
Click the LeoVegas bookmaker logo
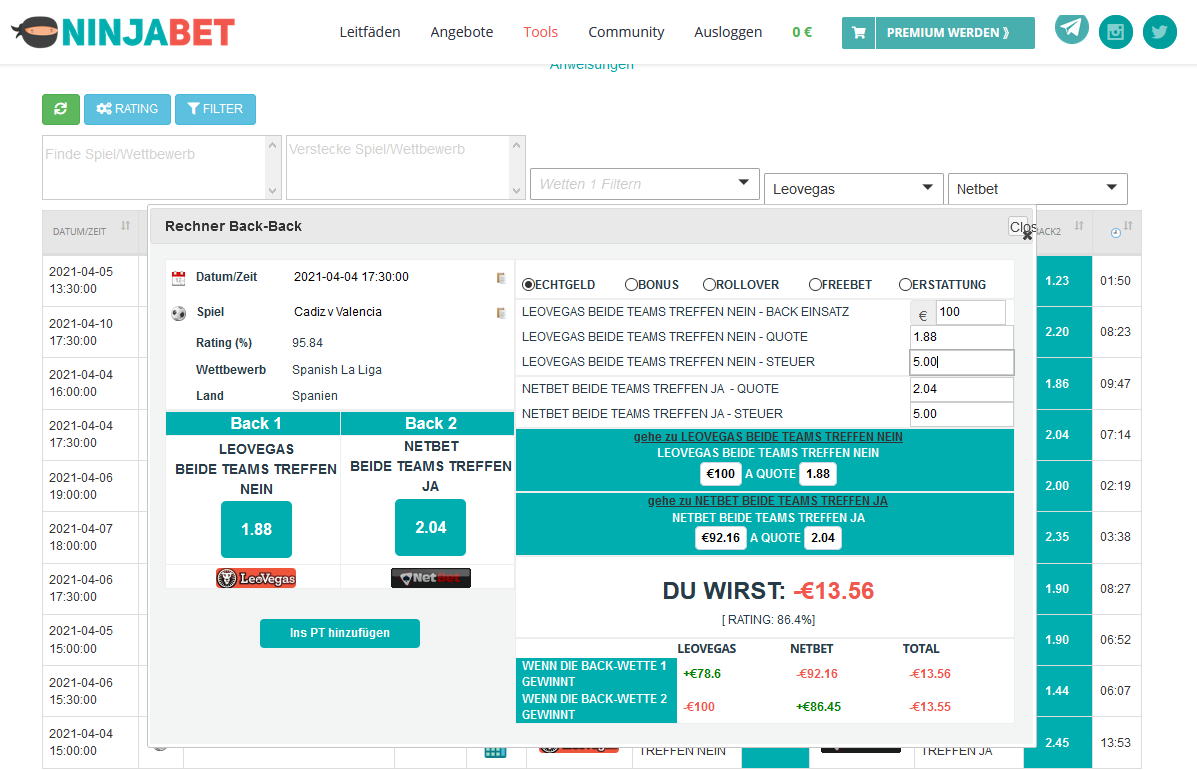[x=256, y=578]
